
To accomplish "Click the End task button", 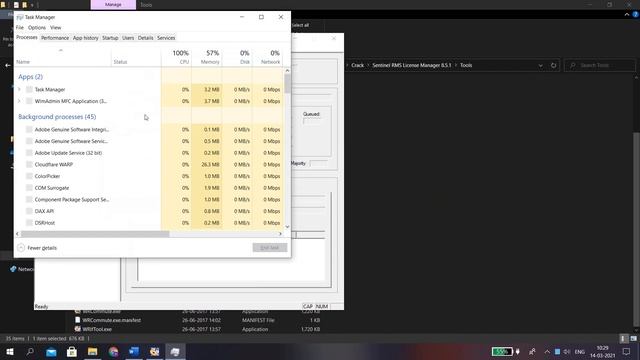I will (x=269, y=248).
